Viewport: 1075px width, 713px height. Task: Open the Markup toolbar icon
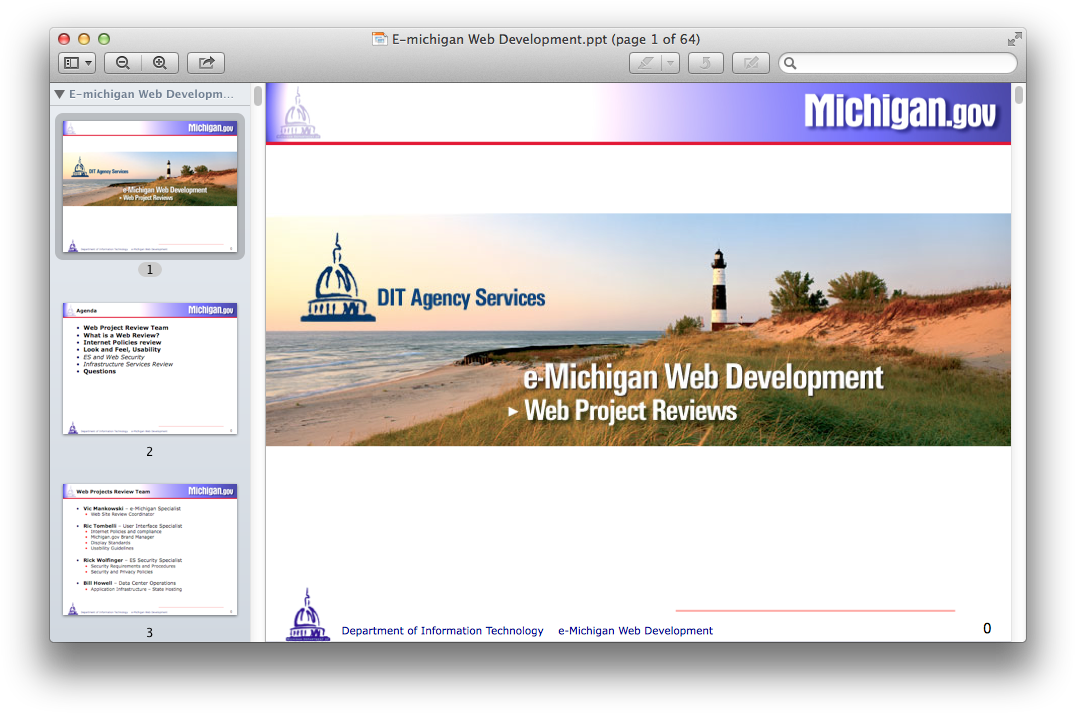click(750, 62)
